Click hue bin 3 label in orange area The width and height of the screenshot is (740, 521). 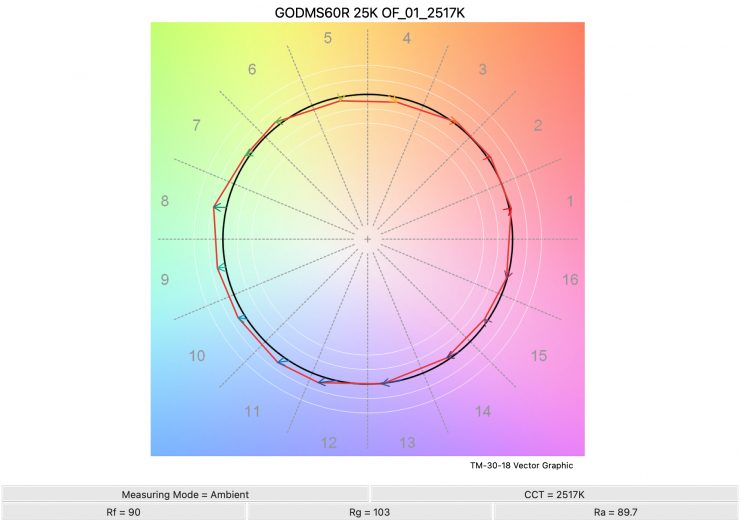(483, 69)
